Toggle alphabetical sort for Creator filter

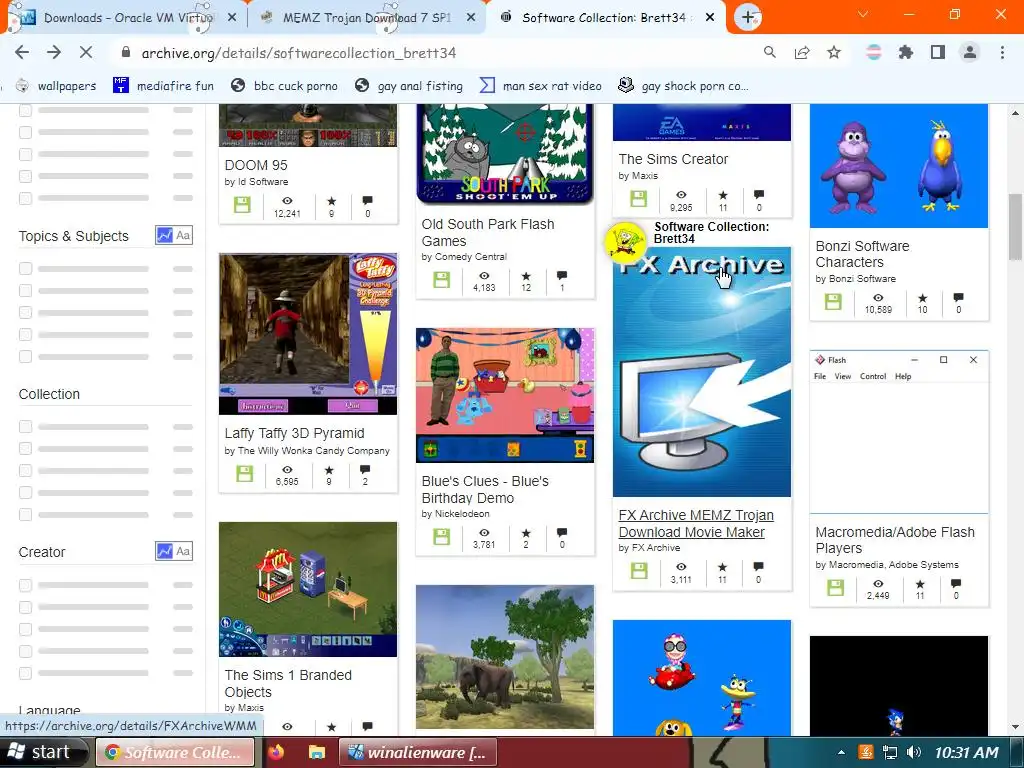pos(183,551)
